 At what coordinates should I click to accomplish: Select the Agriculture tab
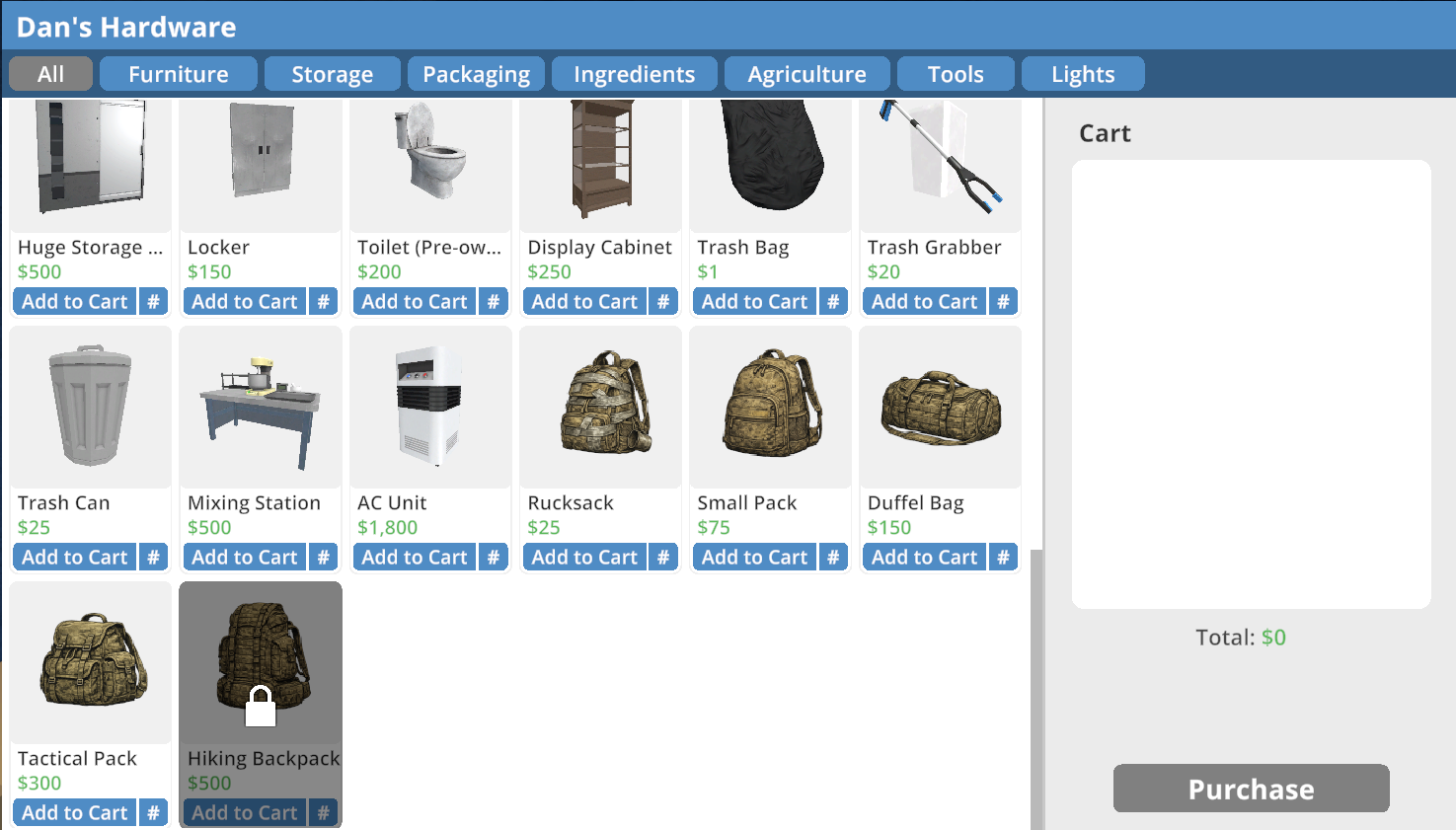pos(806,73)
